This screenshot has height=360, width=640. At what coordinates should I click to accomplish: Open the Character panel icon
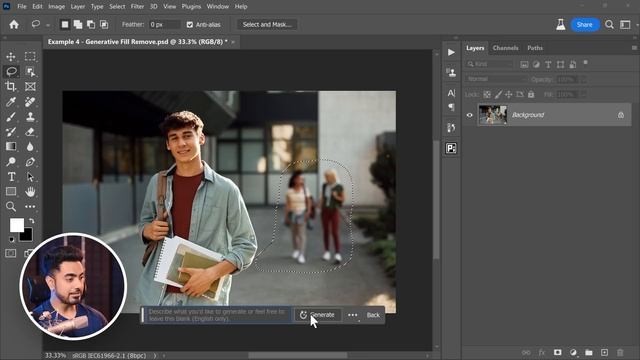click(451, 93)
